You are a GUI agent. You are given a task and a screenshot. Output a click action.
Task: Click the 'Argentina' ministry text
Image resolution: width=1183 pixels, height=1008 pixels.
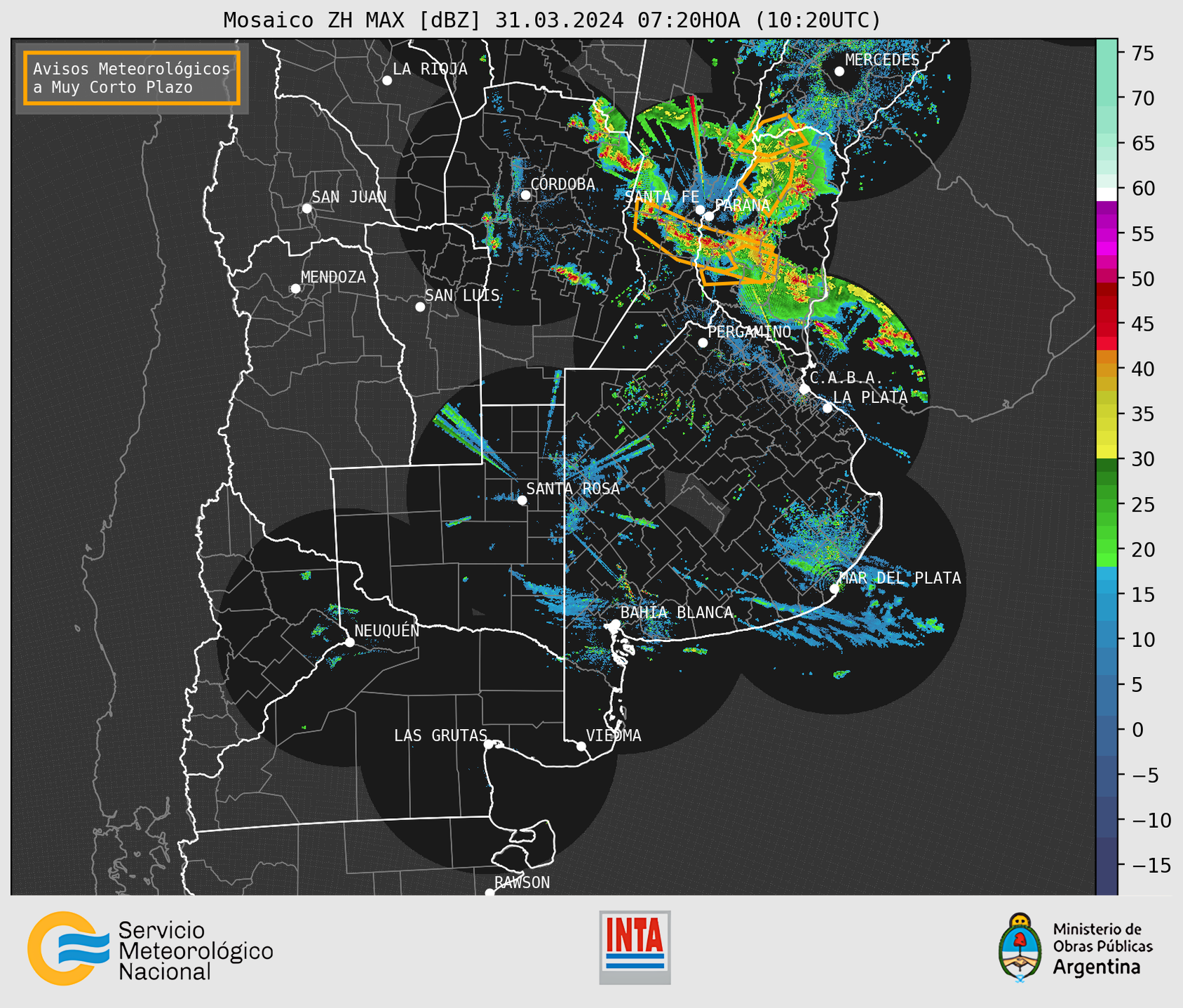pos(1097,967)
